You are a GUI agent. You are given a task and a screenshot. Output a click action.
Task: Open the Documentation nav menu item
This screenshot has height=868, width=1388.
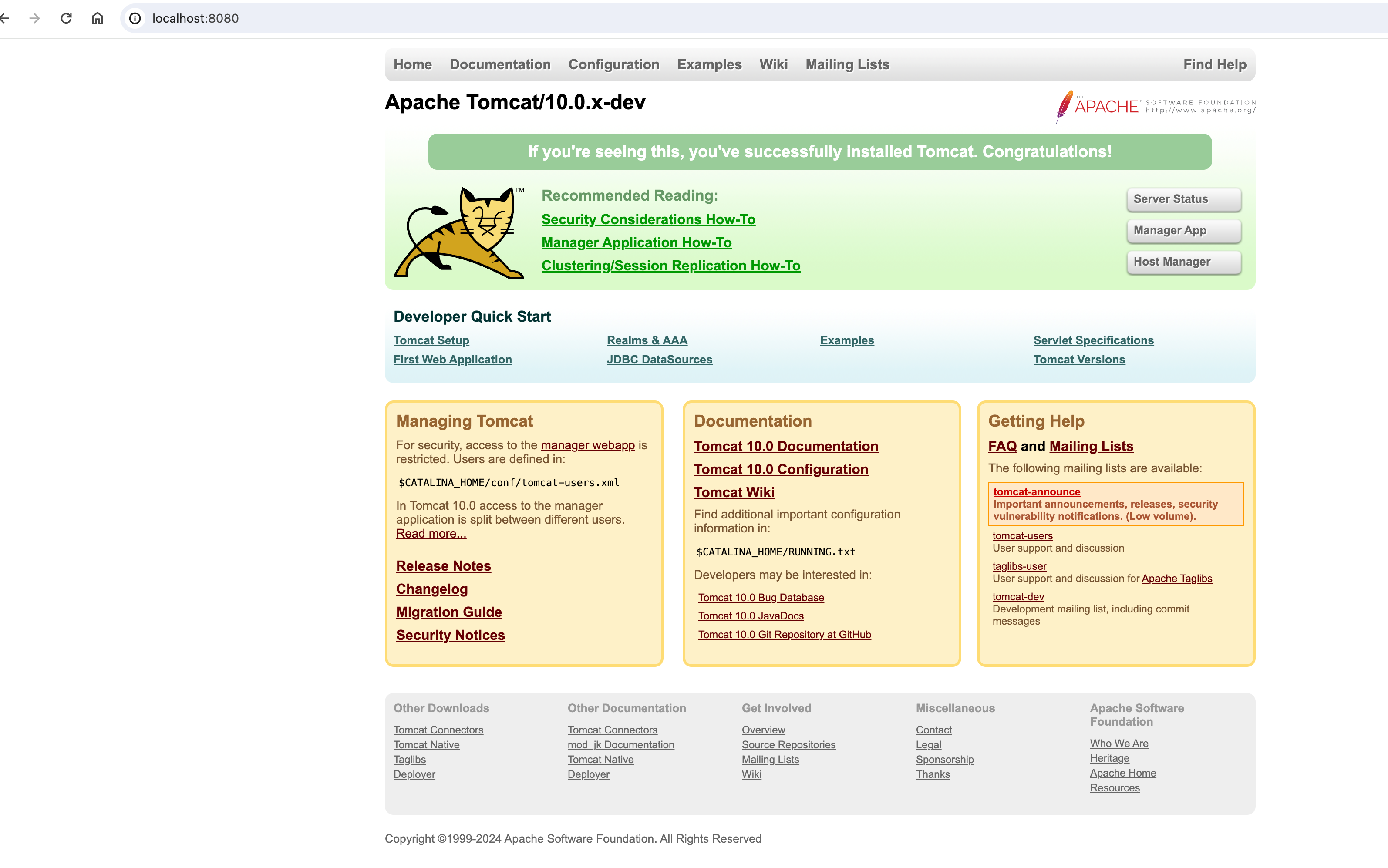[x=499, y=65]
